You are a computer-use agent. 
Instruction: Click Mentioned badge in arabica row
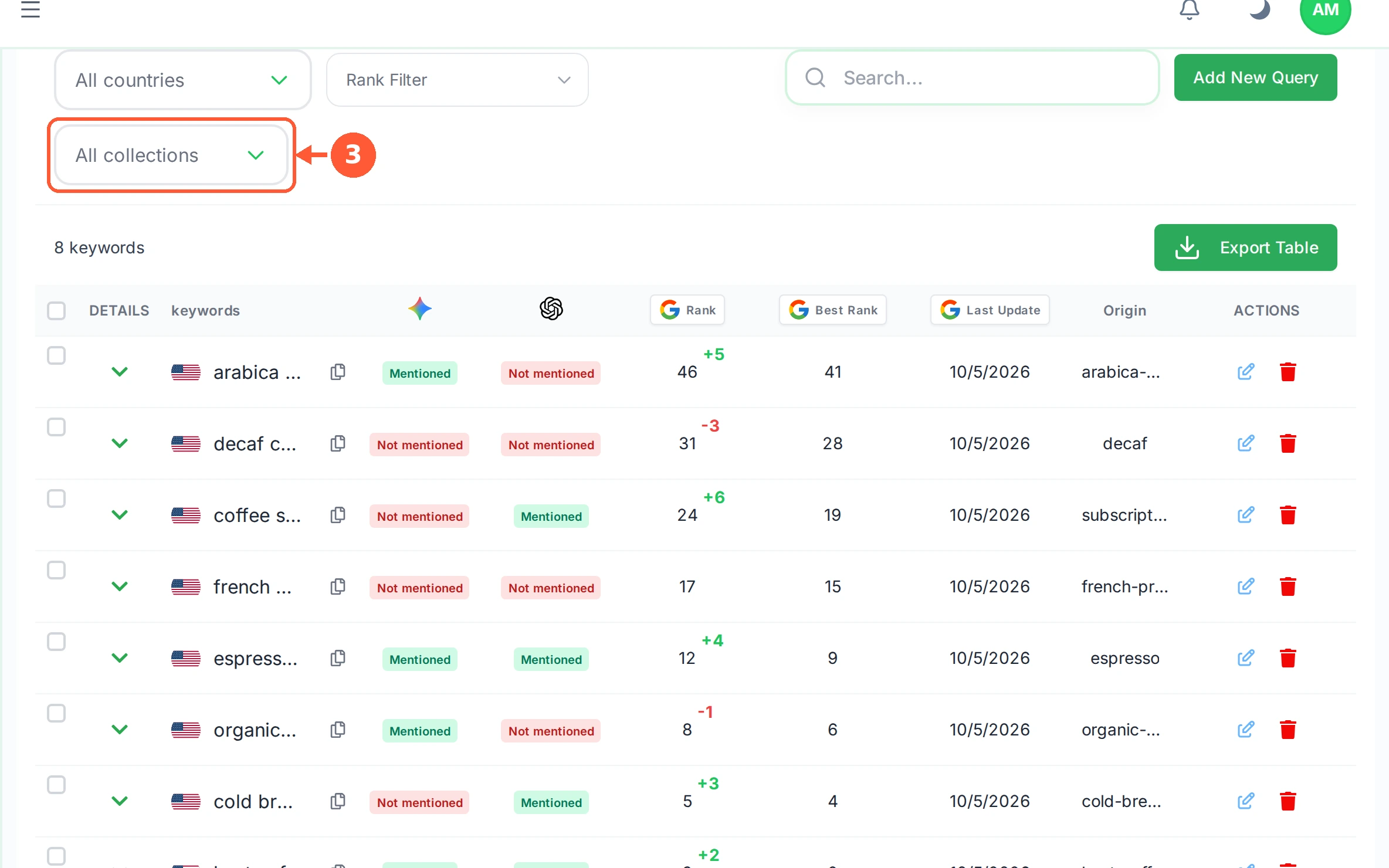(x=420, y=373)
